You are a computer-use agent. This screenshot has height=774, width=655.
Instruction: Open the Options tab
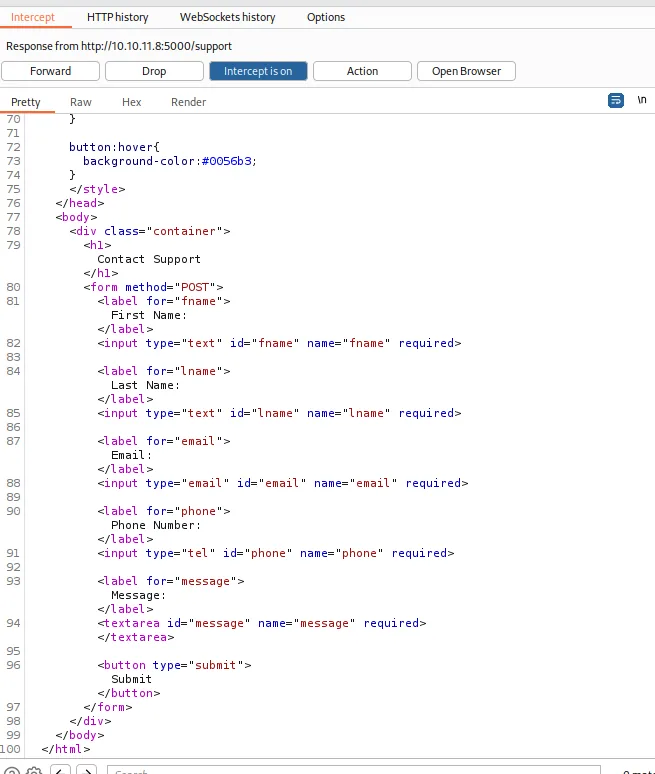[326, 17]
